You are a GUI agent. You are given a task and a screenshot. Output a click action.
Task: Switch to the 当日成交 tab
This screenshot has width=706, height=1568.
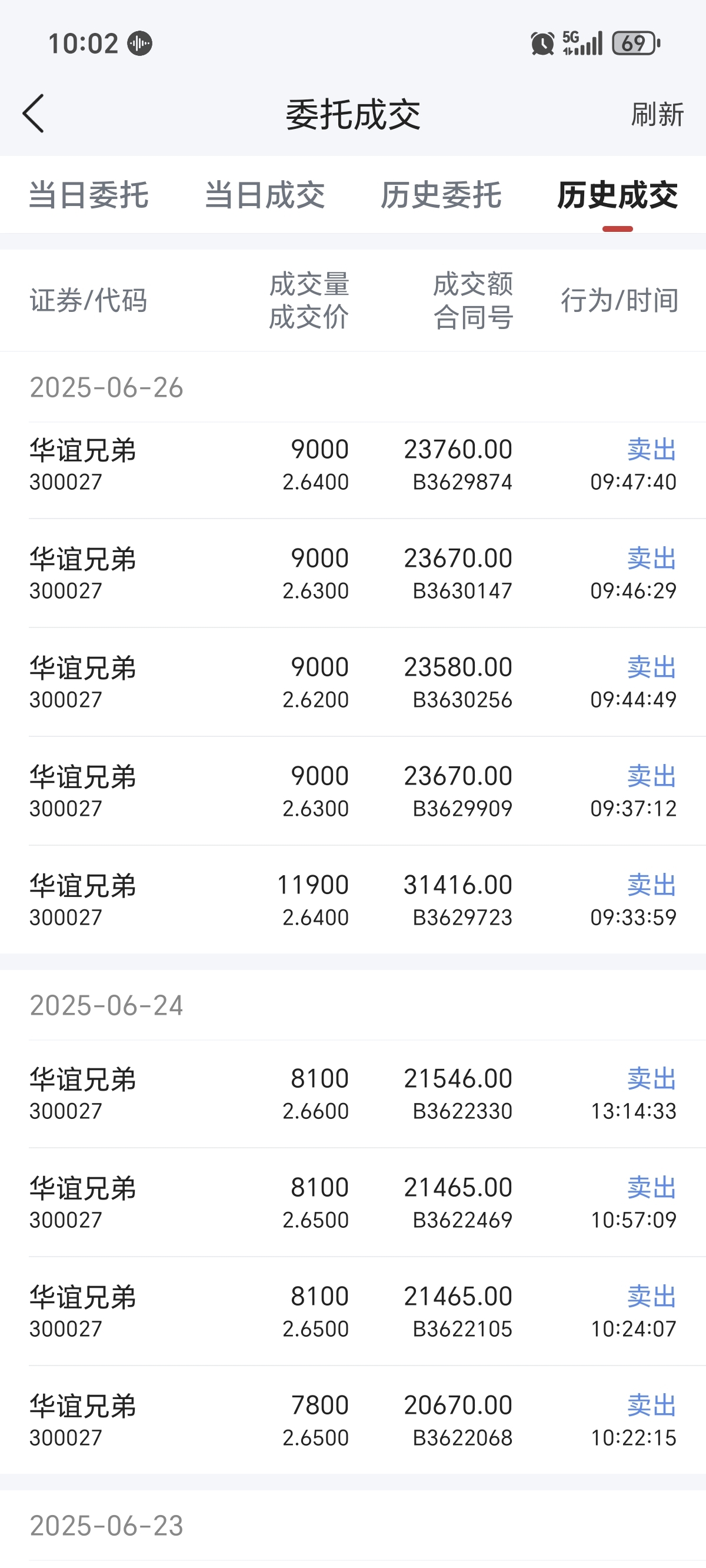point(265,195)
